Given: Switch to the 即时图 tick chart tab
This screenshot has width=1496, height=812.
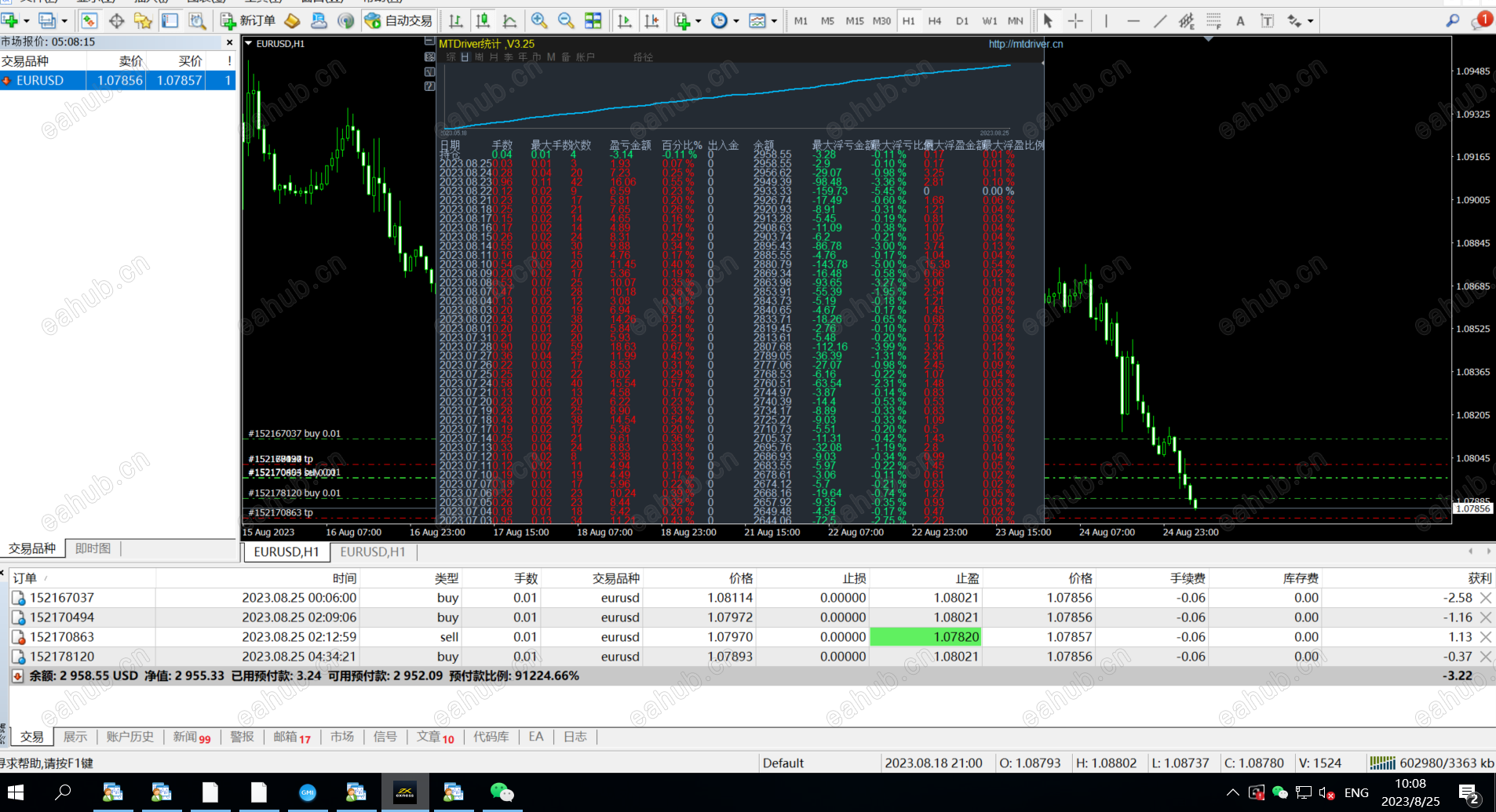Looking at the screenshot, I should click(x=93, y=548).
